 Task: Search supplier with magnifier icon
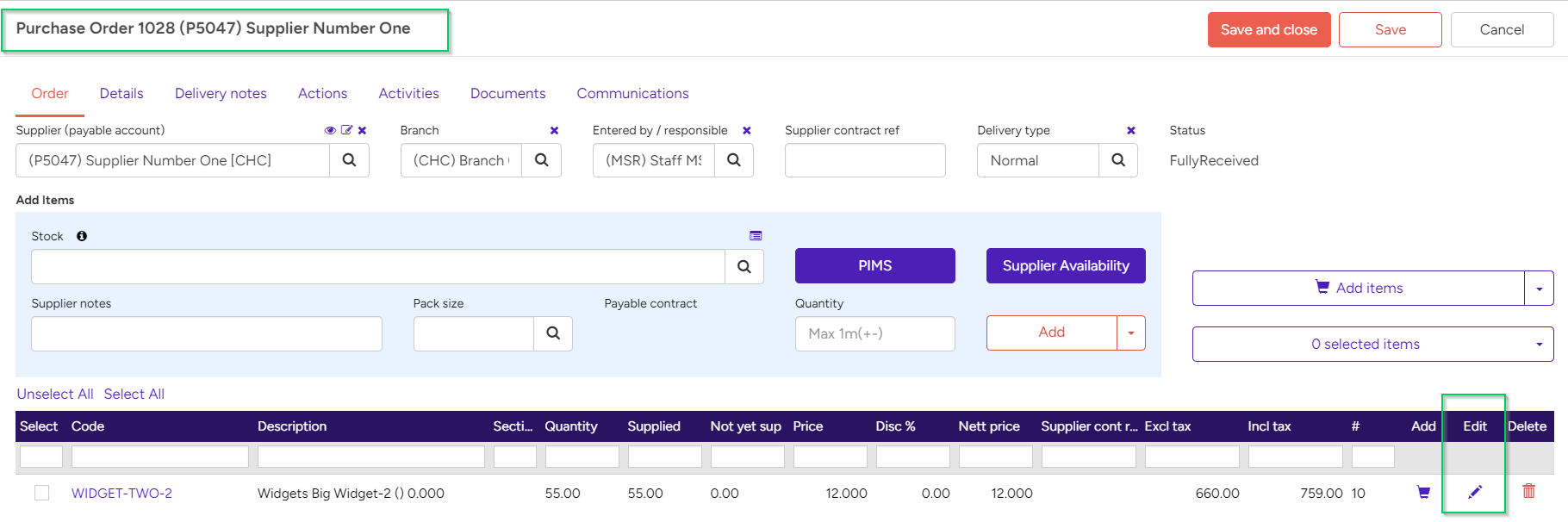tap(349, 160)
